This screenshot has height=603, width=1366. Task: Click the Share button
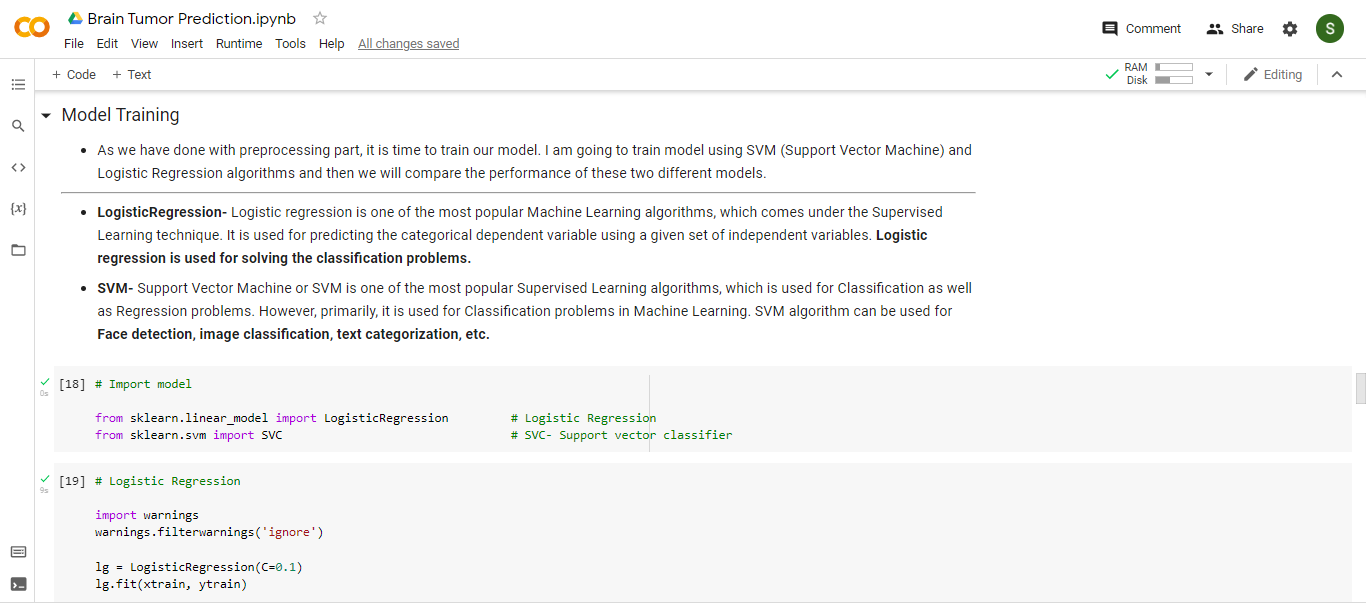click(x=1235, y=29)
